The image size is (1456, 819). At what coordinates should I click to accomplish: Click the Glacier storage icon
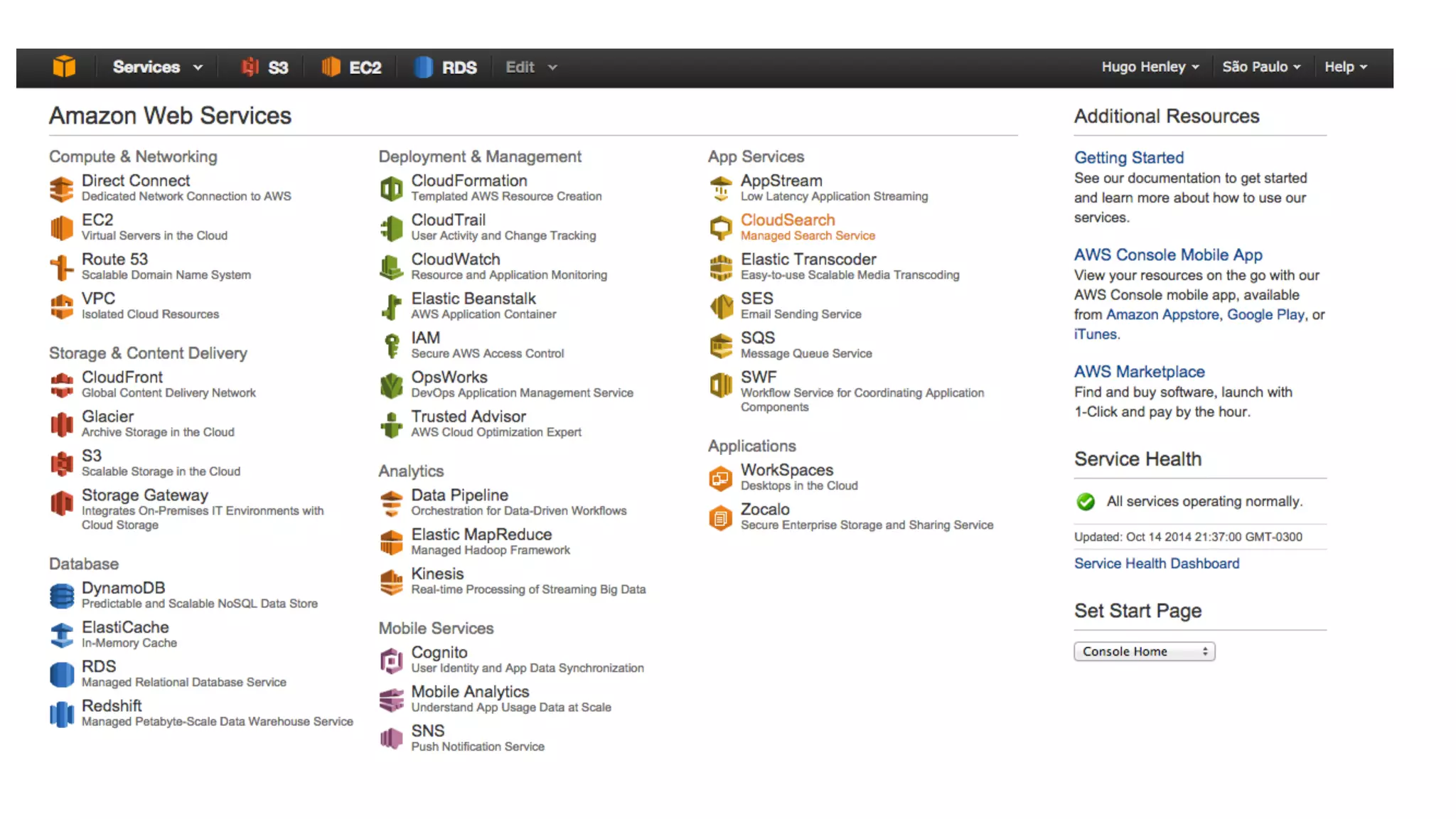pyautogui.click(x=62, y=424)
